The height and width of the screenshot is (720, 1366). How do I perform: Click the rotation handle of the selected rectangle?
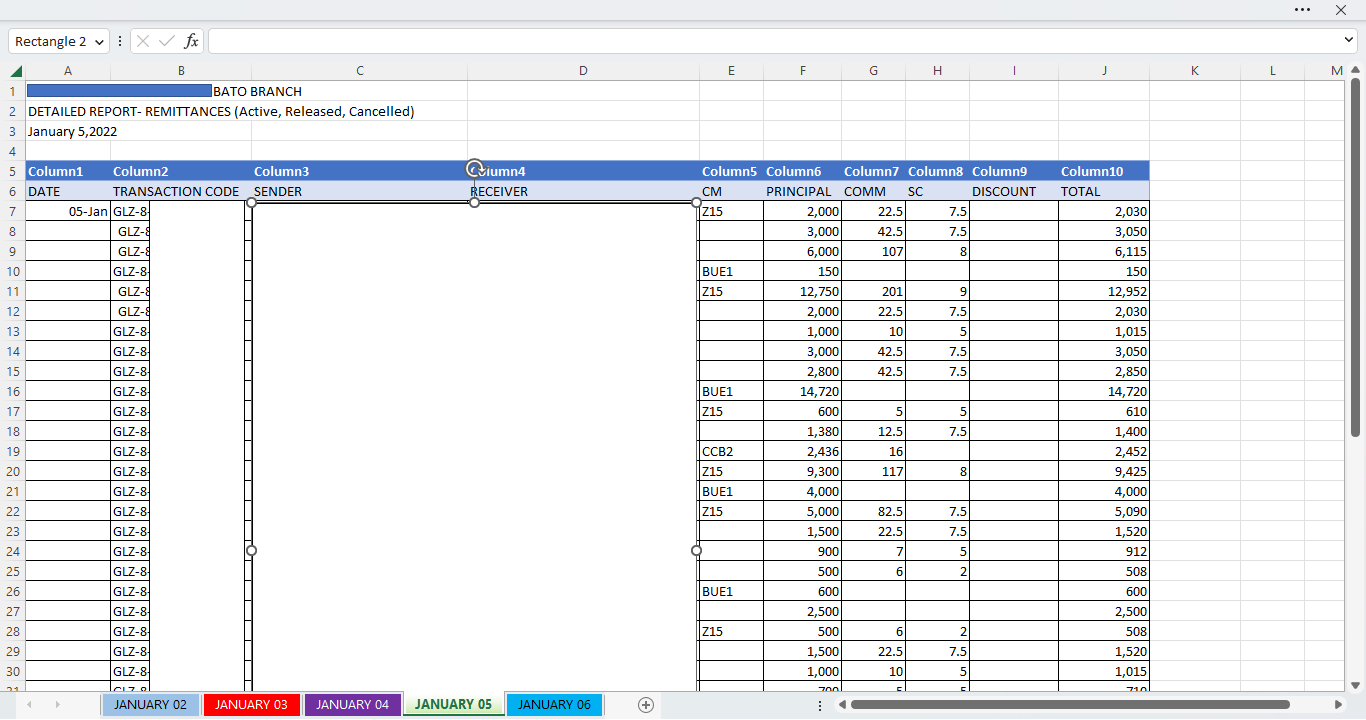coord(475,168)
